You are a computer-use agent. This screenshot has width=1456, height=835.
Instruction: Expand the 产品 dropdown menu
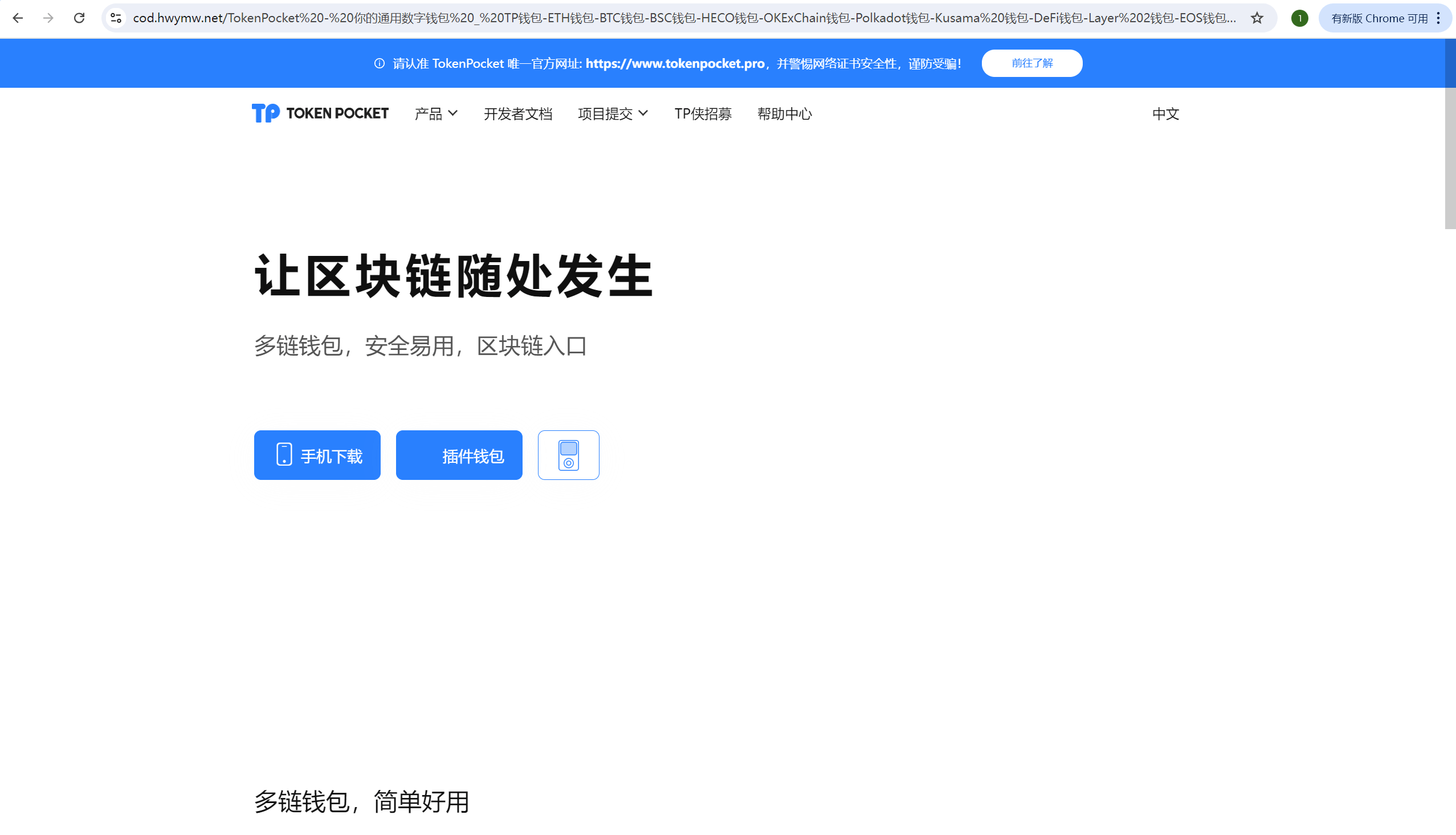435,113
